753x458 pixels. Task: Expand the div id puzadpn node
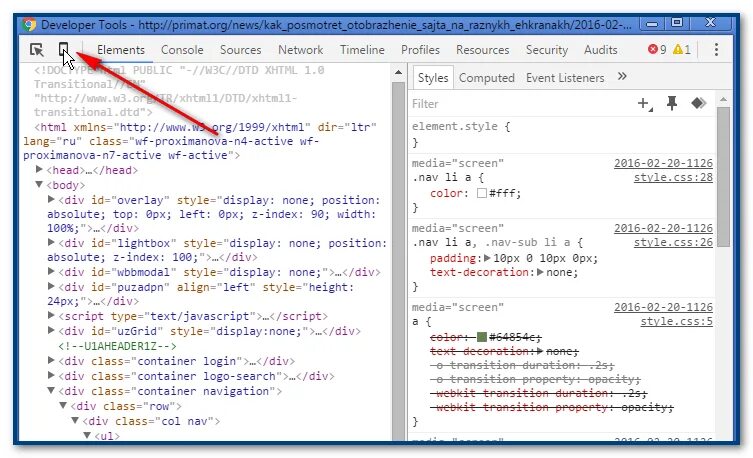(x=51, y=286)
